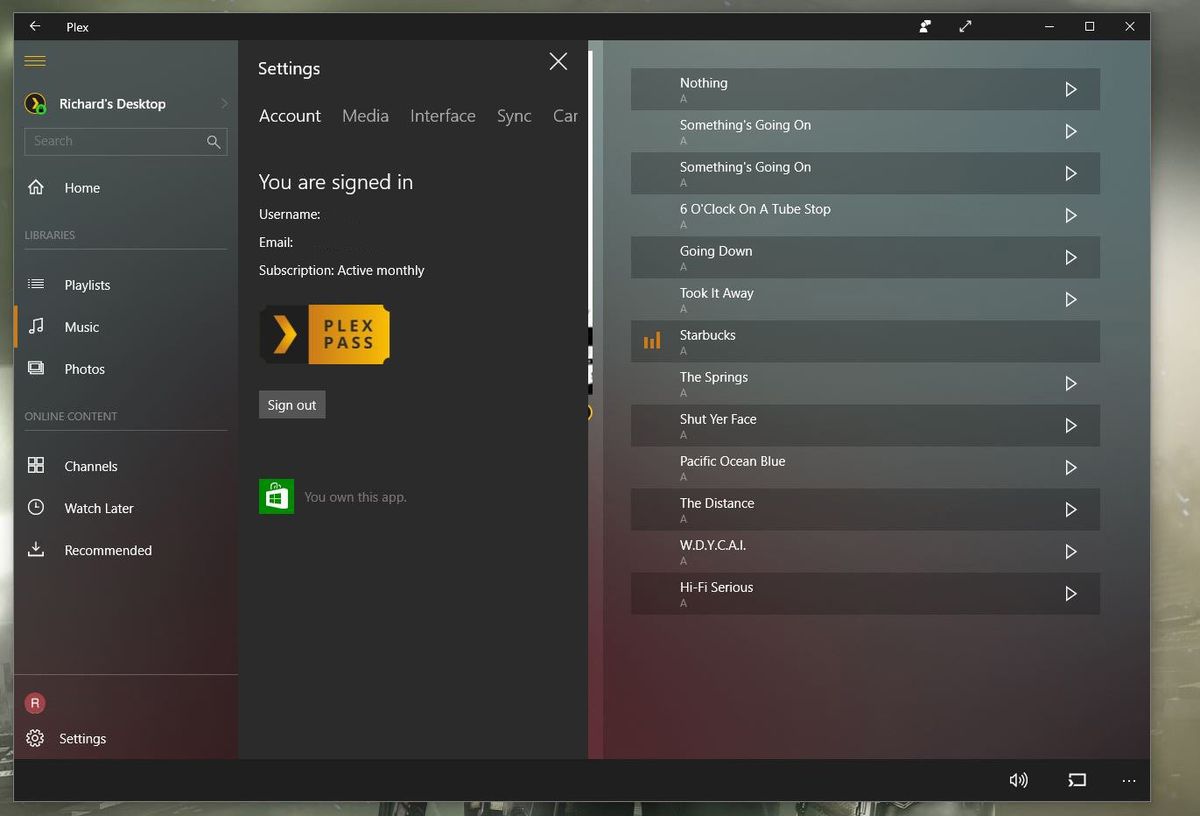Click the Home entry in the sidebar
The height and width of the screenshot is (816, 1200).
(x=82, y=188)
